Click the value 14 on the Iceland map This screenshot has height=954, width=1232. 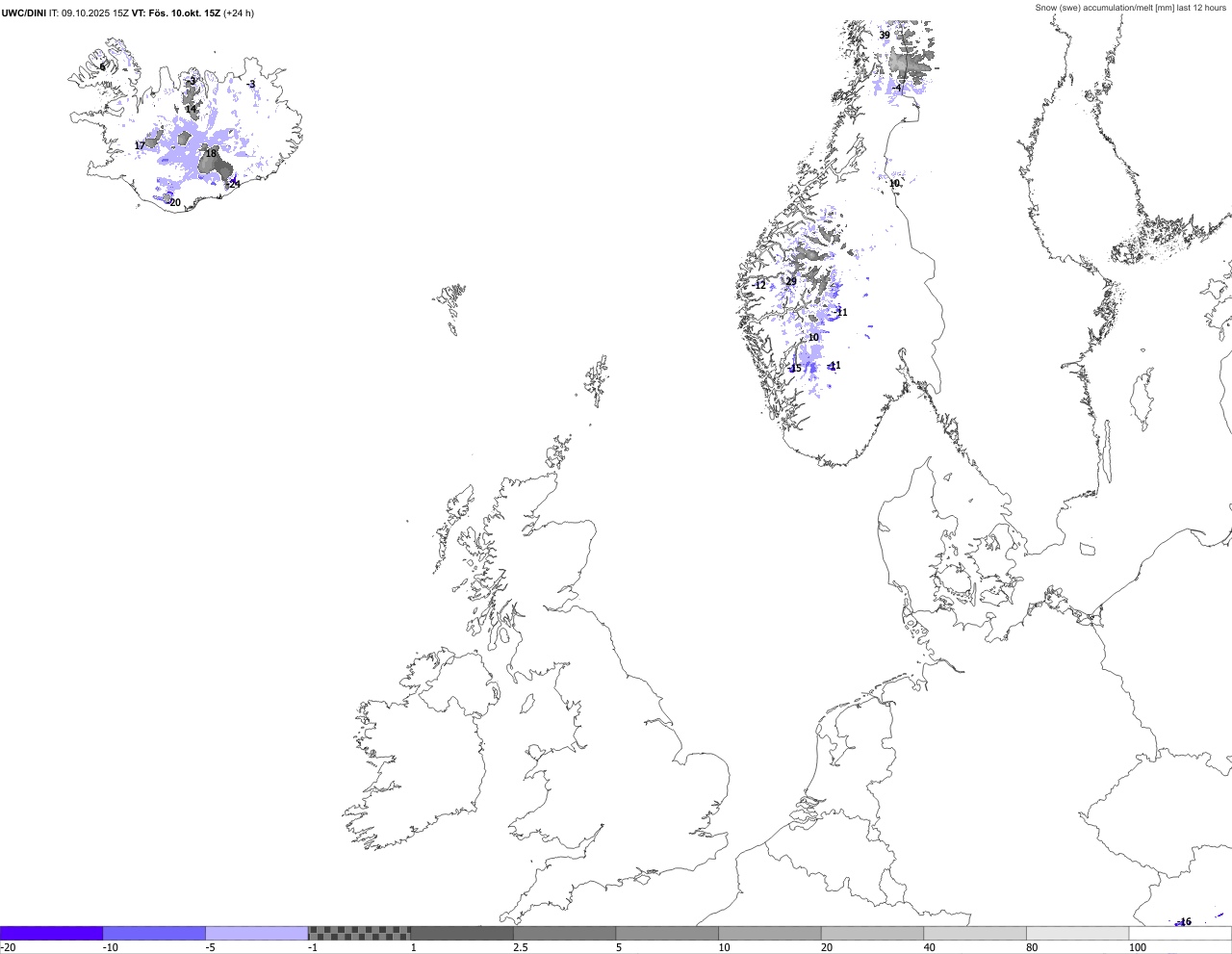pyautogui.click(x=191, y=109)
